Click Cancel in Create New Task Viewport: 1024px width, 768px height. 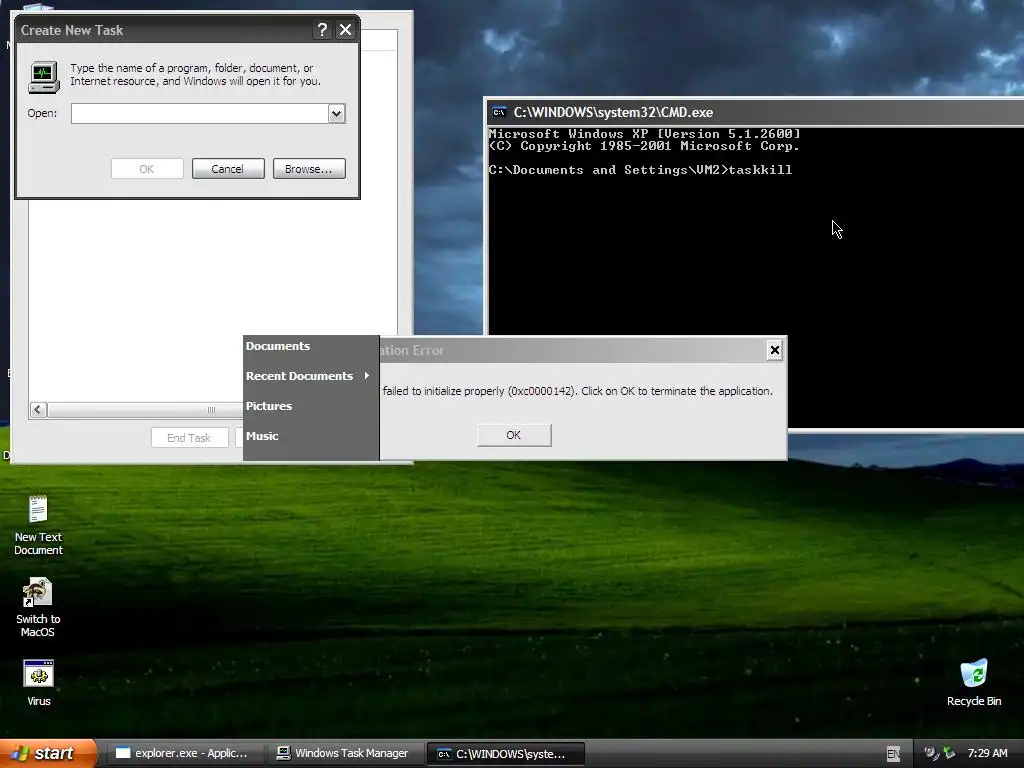[228, 168]
